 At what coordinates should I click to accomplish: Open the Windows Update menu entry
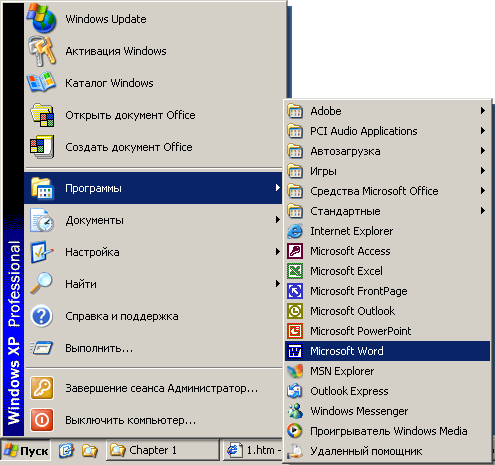pos(153,19)
